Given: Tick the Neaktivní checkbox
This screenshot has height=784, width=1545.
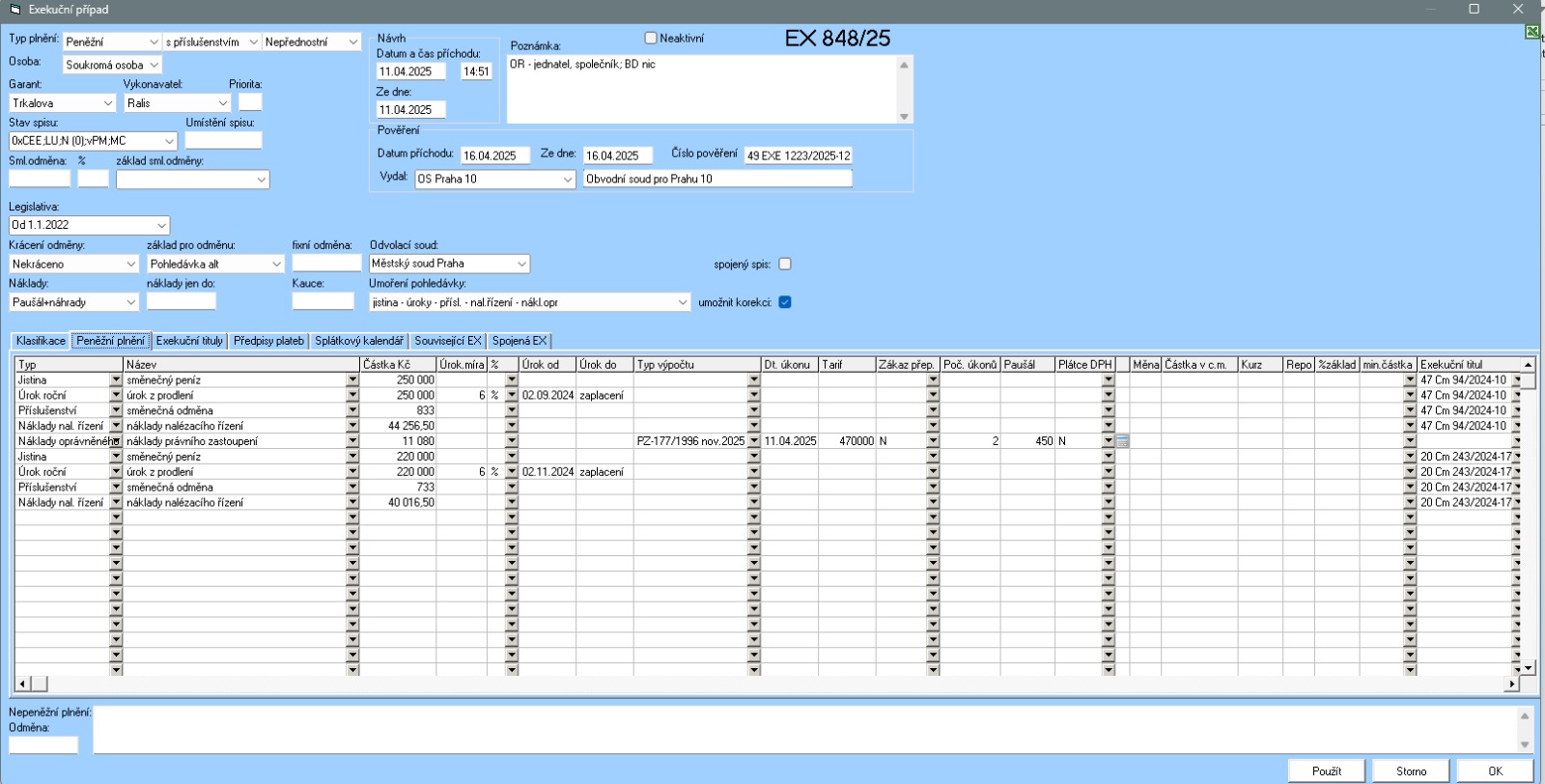Looking at the screenshot, I should (x=651, y=39).
